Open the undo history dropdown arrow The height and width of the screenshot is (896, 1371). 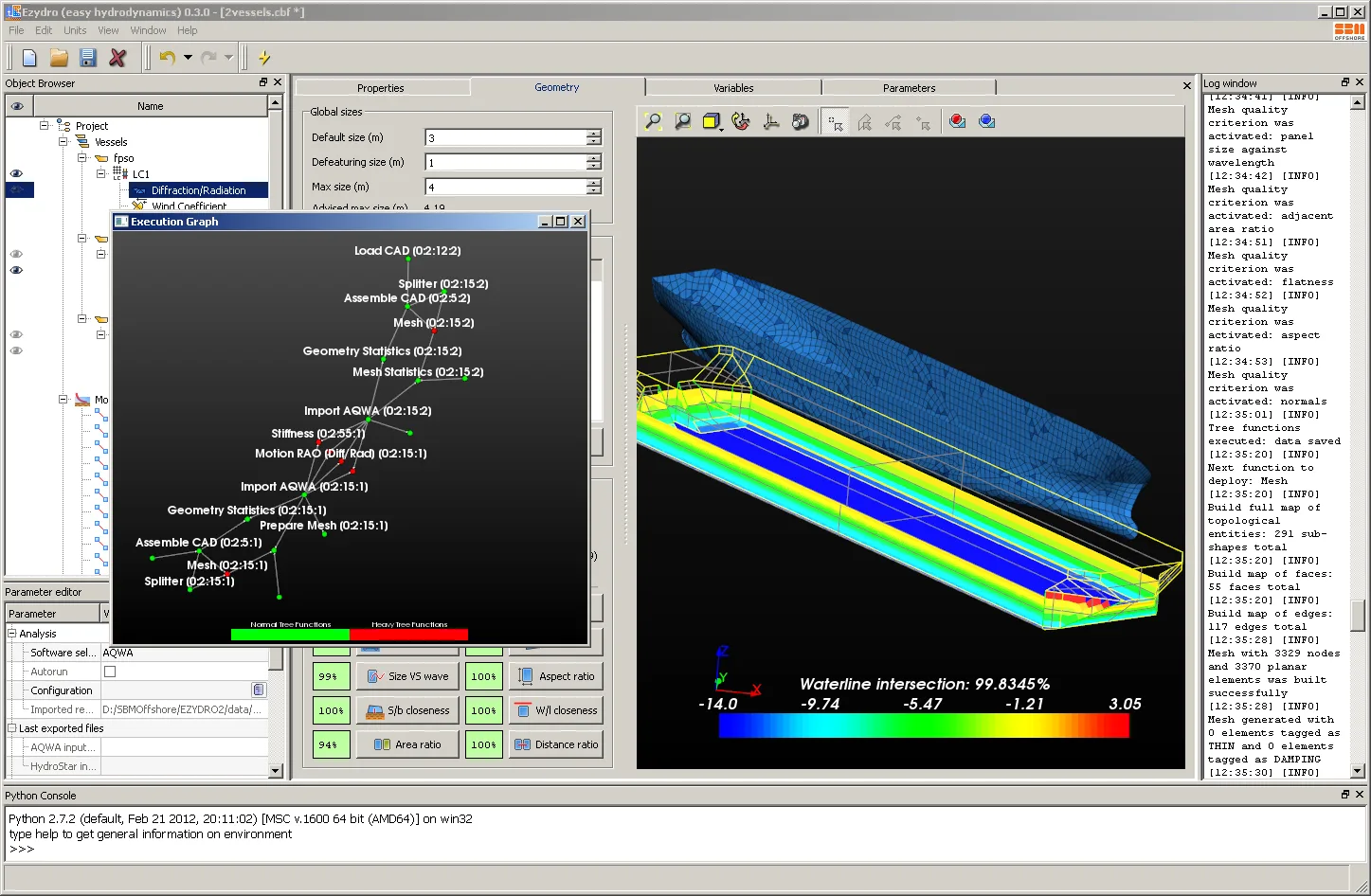click(x=188, y=58)
